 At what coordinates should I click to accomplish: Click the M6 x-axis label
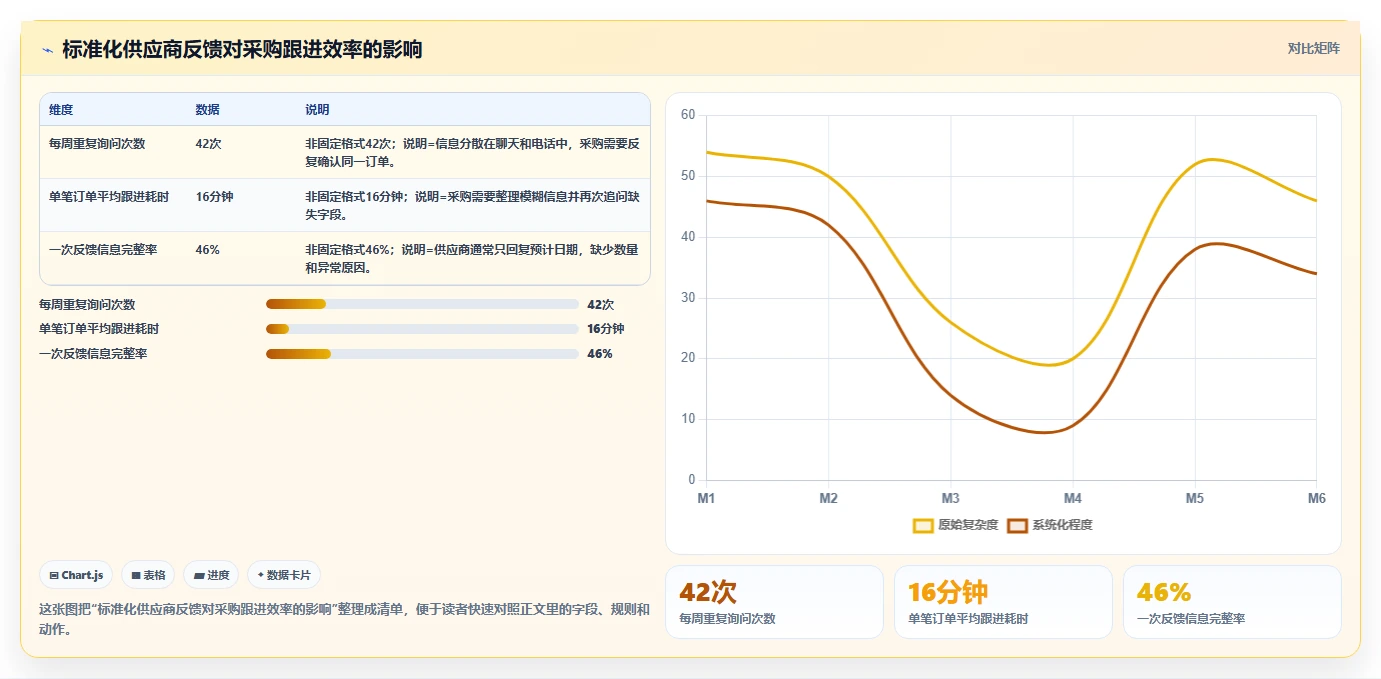point(1316,498)
